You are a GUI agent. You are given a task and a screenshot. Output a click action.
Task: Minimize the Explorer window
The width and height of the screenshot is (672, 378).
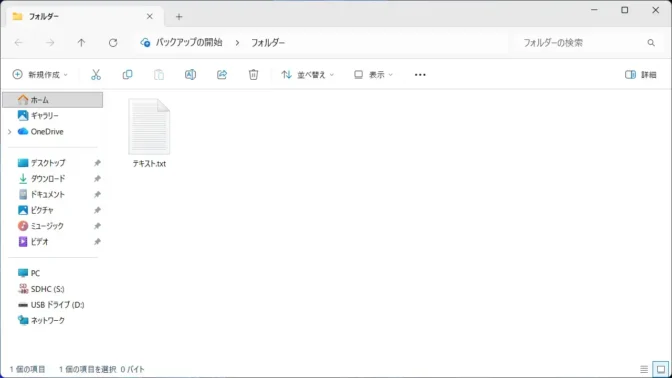(x=594, y=10)
